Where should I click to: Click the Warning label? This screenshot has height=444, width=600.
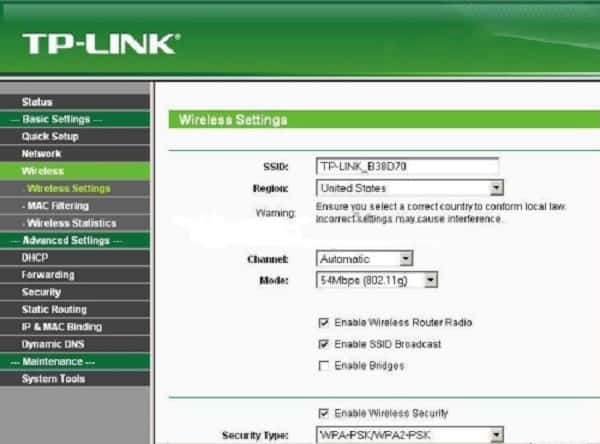tap(276, 213)
